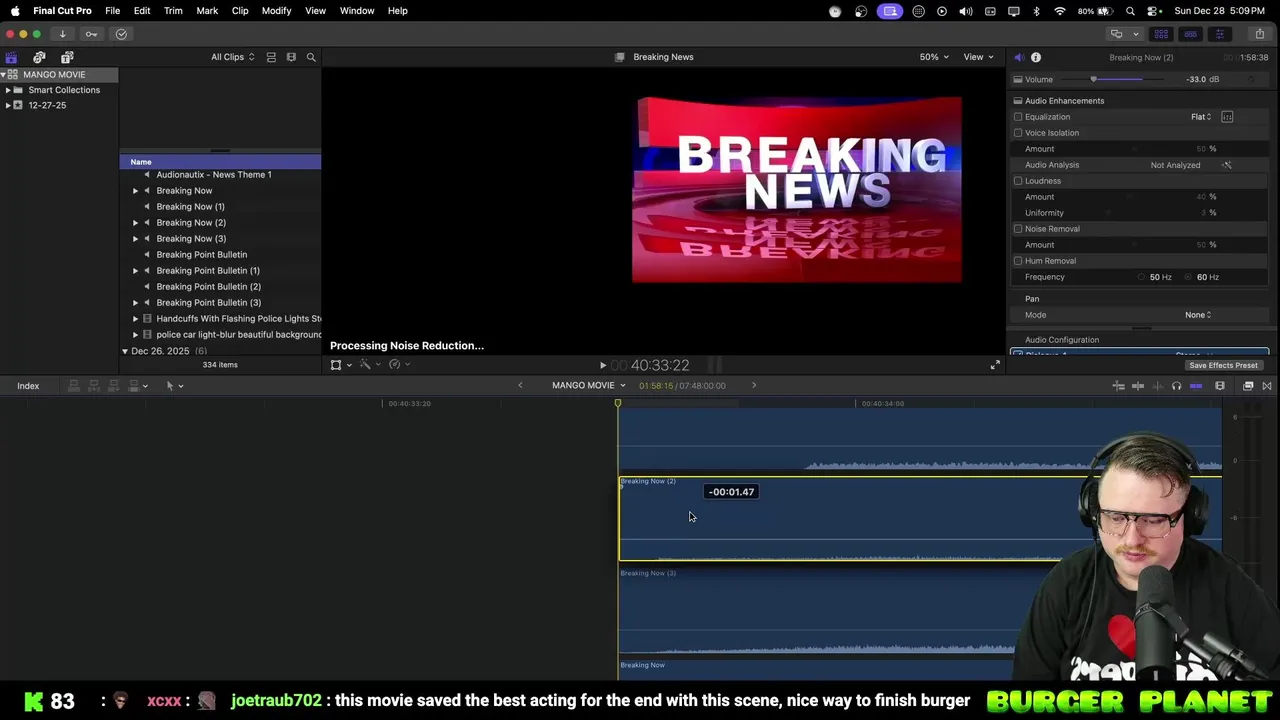1280x720 pixels.
Task: Expand the Smart Collections folder
Action: click(x=8, y=90)
